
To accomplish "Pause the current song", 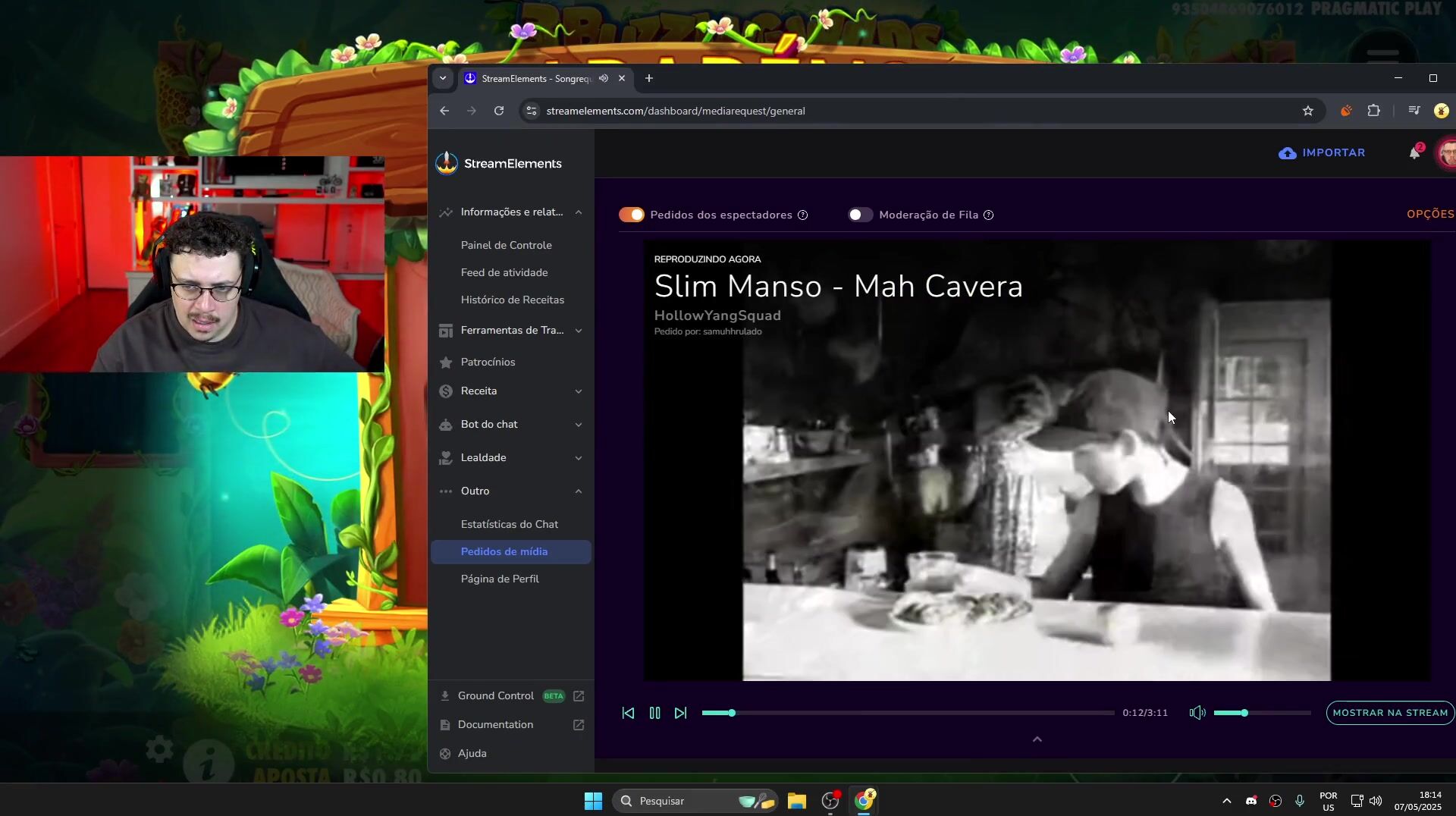I will click(655, 713).
